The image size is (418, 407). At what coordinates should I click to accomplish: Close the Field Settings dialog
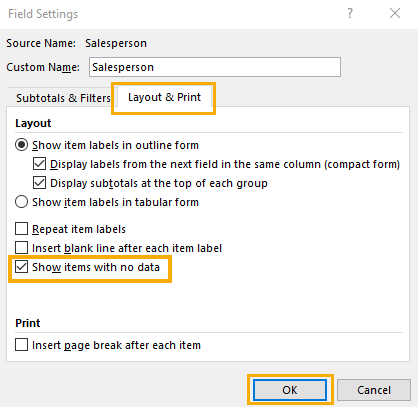pyautogui.click(x=395, y=13)
